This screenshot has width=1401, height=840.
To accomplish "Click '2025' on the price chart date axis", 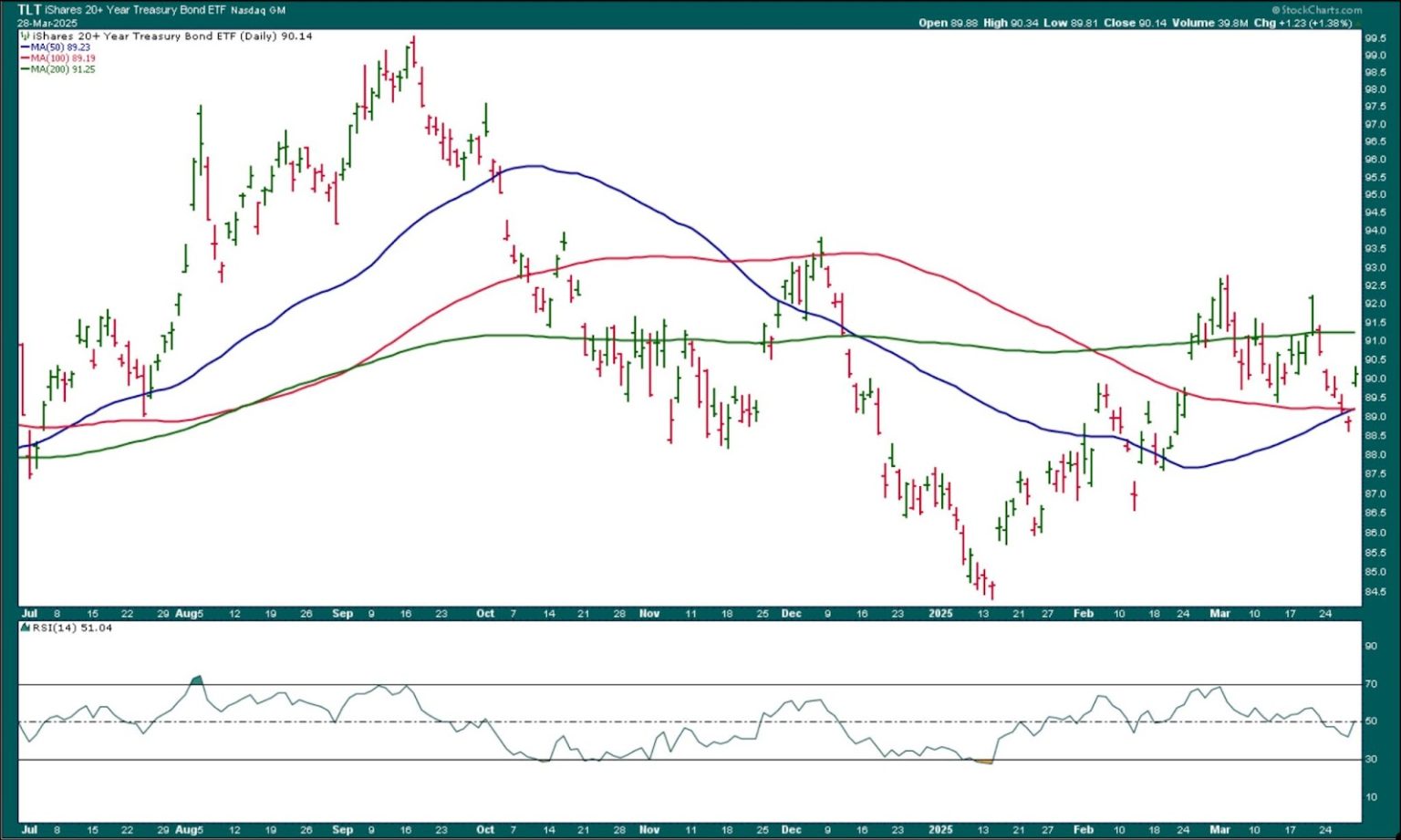I will click(x=940, y=614).
